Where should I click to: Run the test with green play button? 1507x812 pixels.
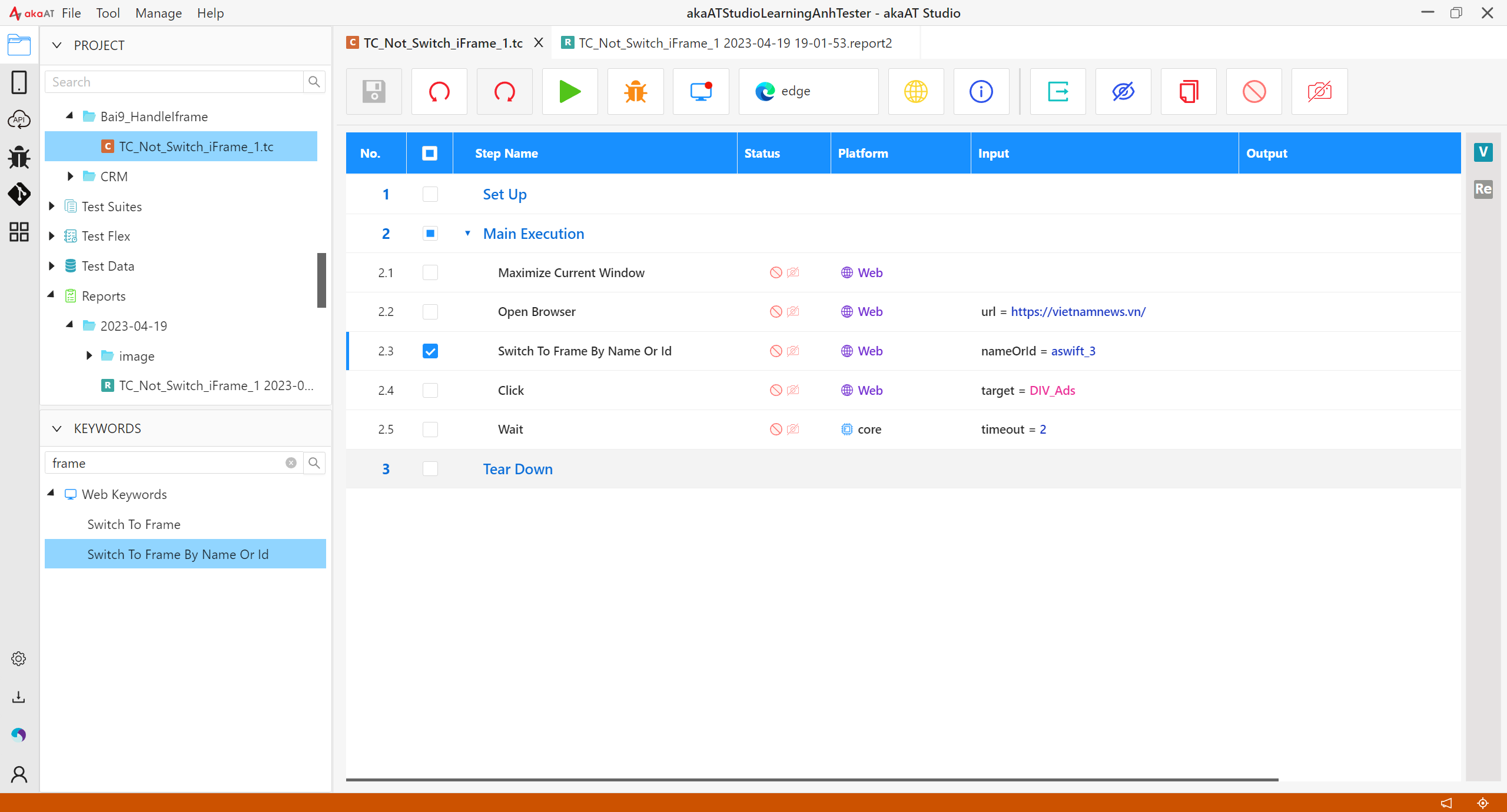(570, 91)
